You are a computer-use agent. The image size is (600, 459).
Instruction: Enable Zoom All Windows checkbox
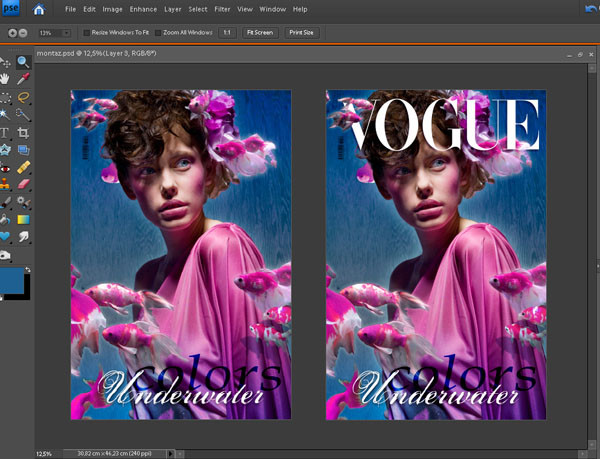click(x=158, y=33)
